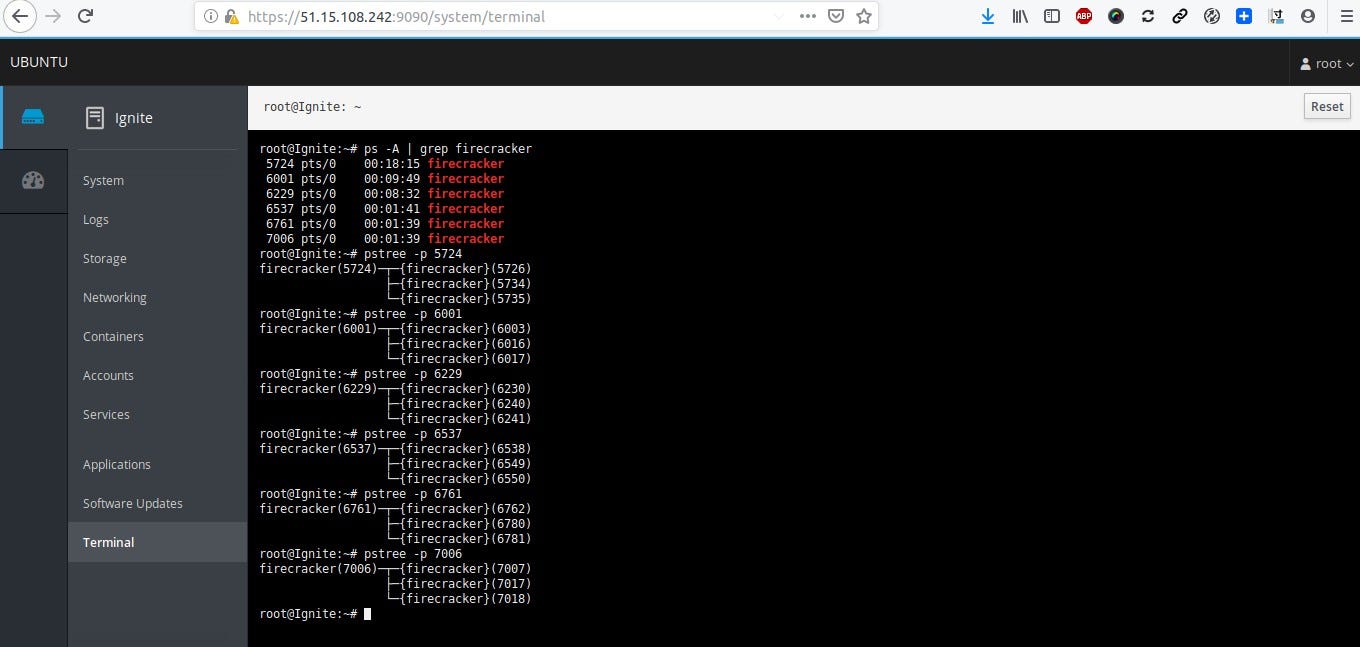Click the '{firecracker}(5726)' thread entry
1360x647 pixels.
(466, 269)
